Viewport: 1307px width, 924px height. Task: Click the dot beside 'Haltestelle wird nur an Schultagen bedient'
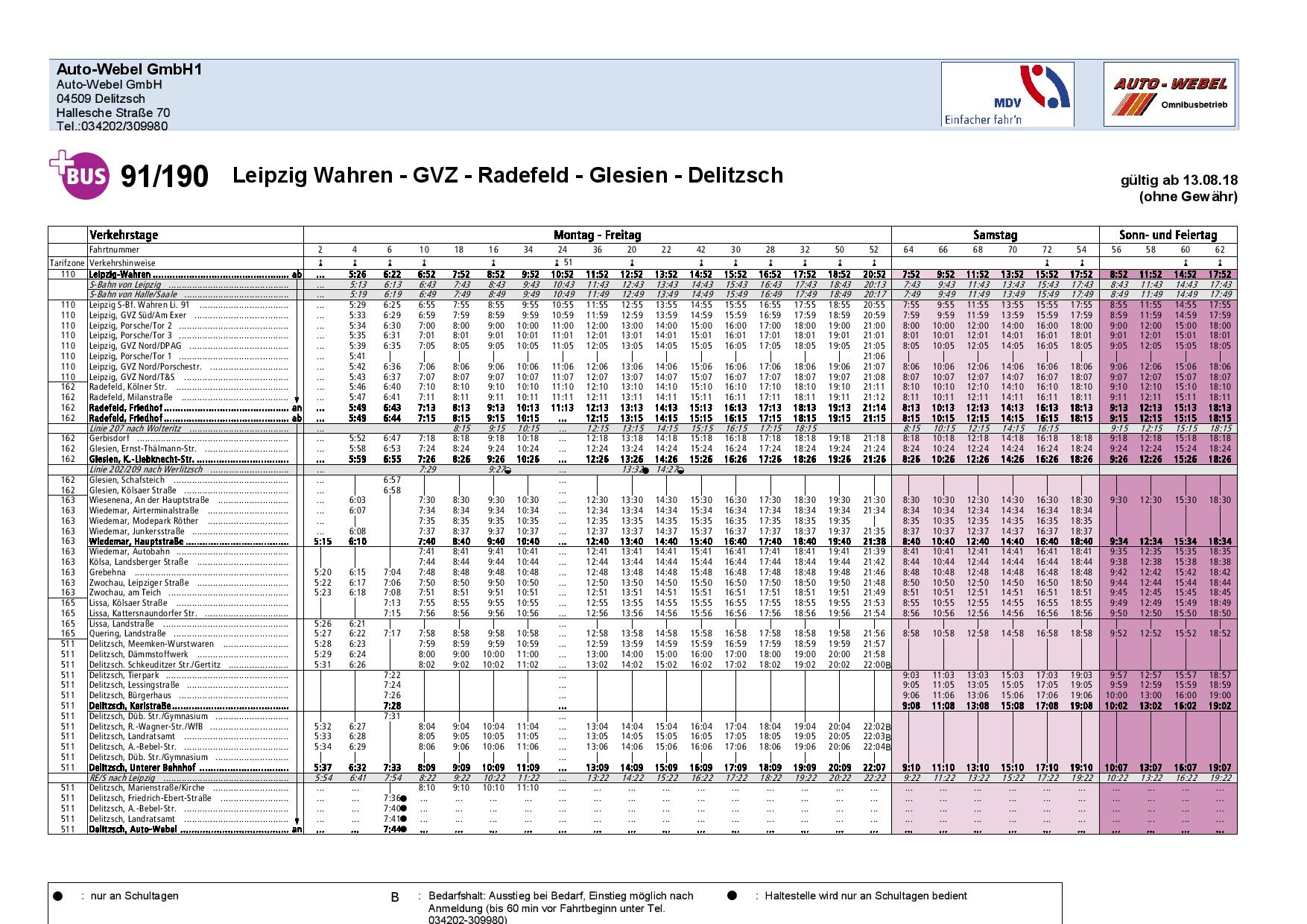(x=732, y=896)
